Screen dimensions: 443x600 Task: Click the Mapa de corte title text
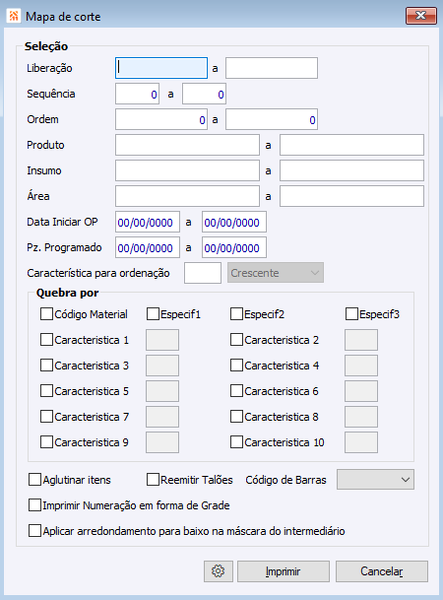click(x=63, y=17)
